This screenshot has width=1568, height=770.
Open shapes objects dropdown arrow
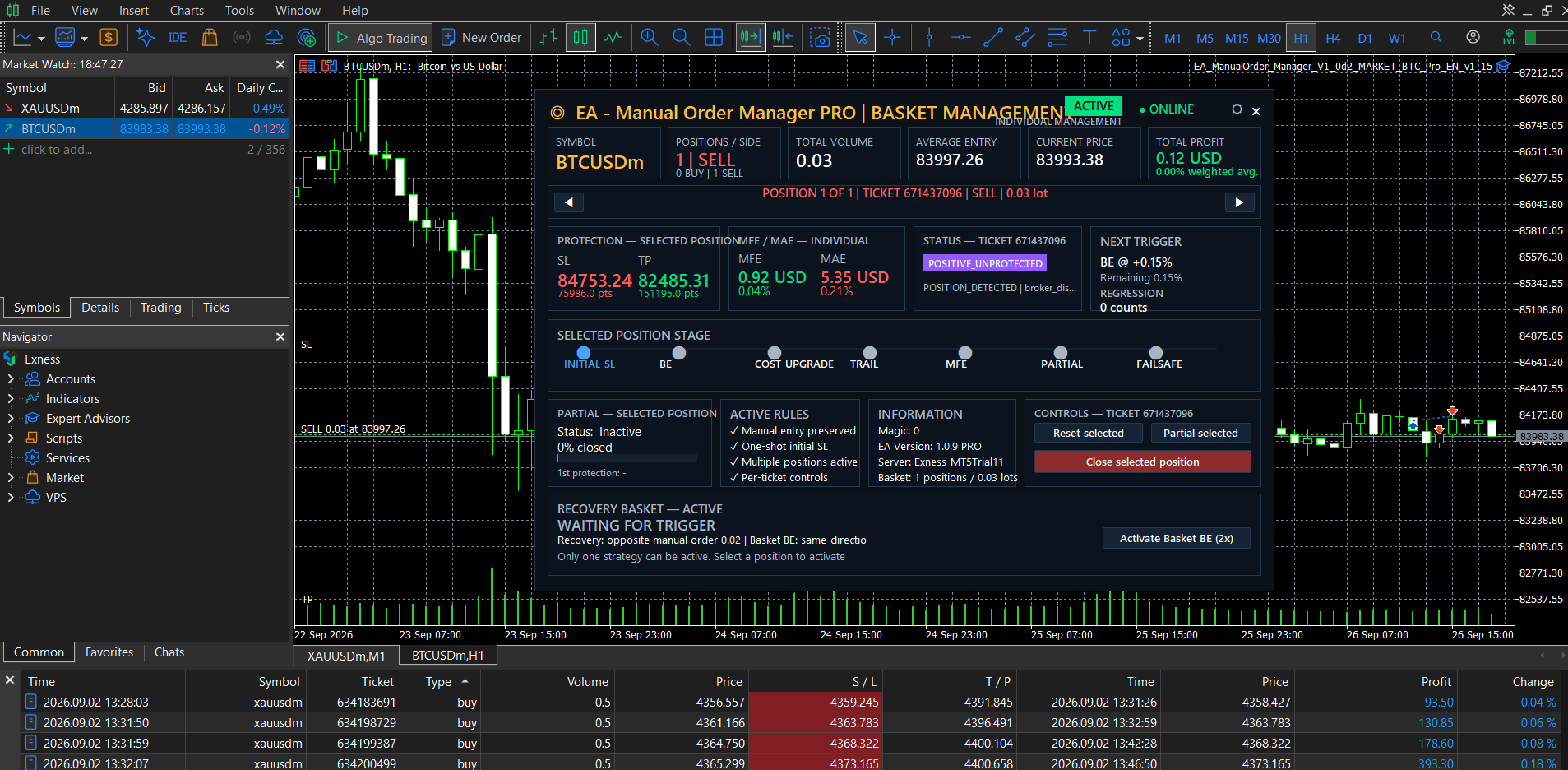point(1140,39)
